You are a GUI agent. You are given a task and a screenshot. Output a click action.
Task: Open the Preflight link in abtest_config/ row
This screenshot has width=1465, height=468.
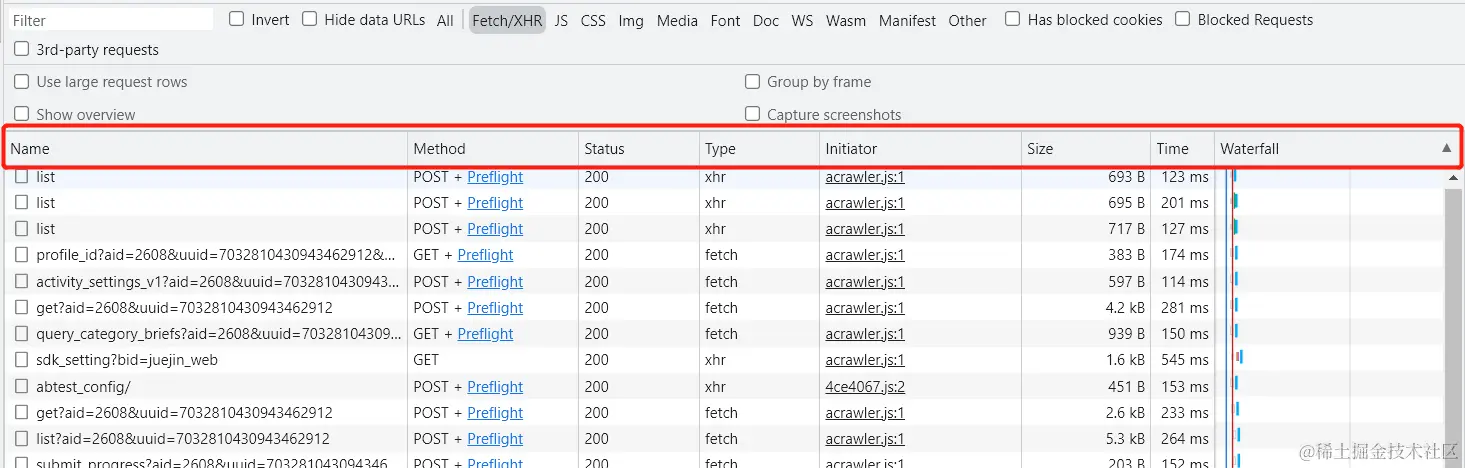coord(495,386)
